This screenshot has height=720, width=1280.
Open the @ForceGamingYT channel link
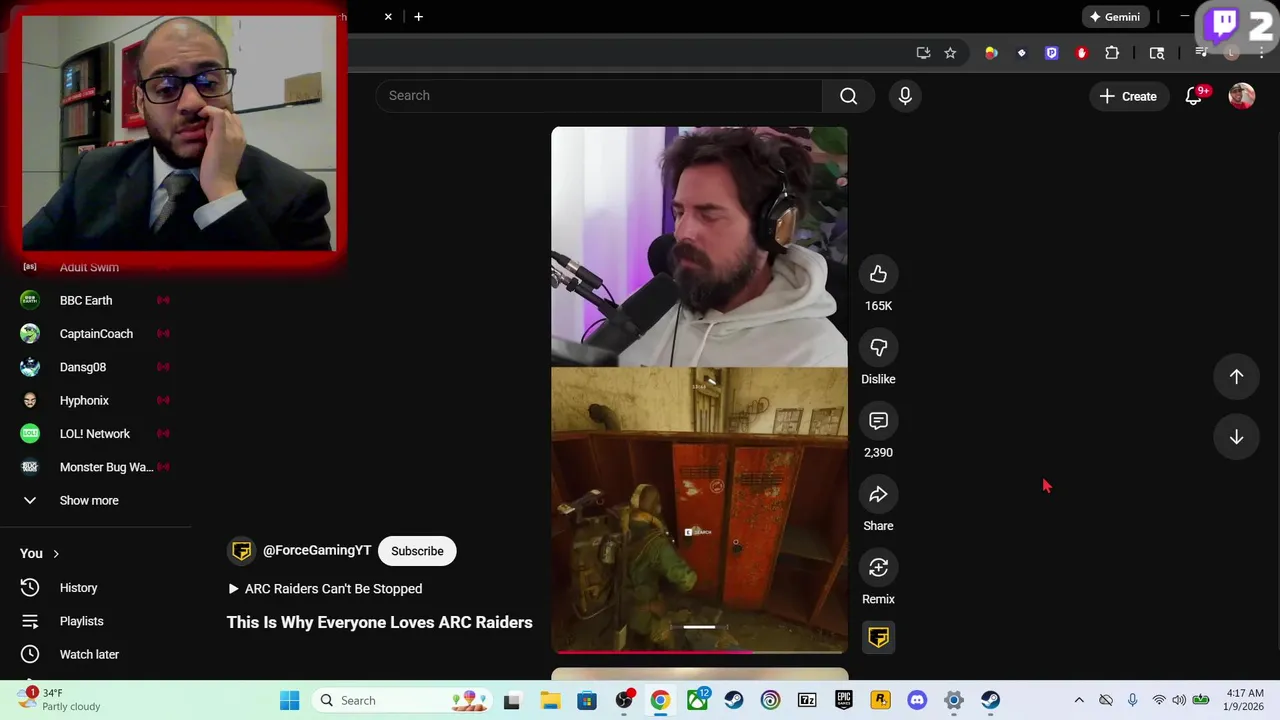[317, 551]
